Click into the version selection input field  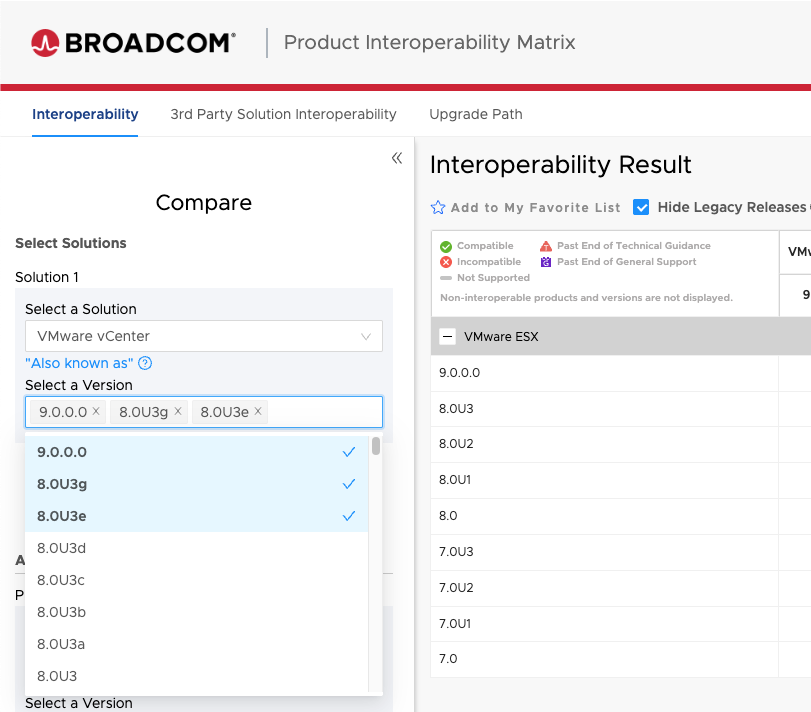point(322,412)
